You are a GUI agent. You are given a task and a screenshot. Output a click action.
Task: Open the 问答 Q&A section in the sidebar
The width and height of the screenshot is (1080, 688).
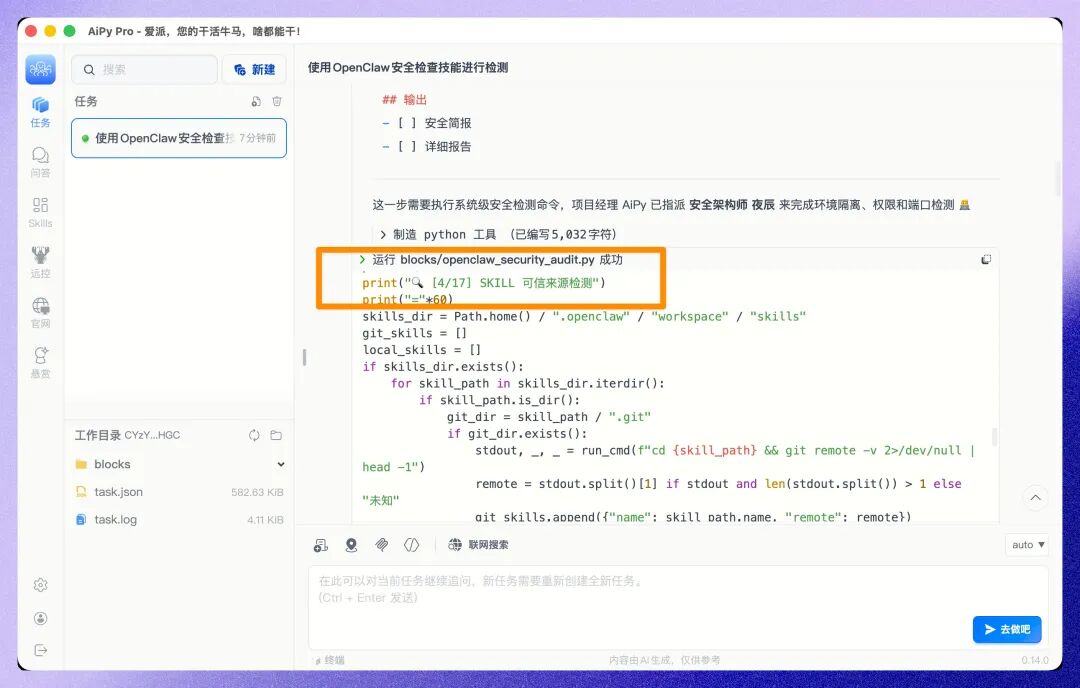pyautogui.click(x=41, y=163)
